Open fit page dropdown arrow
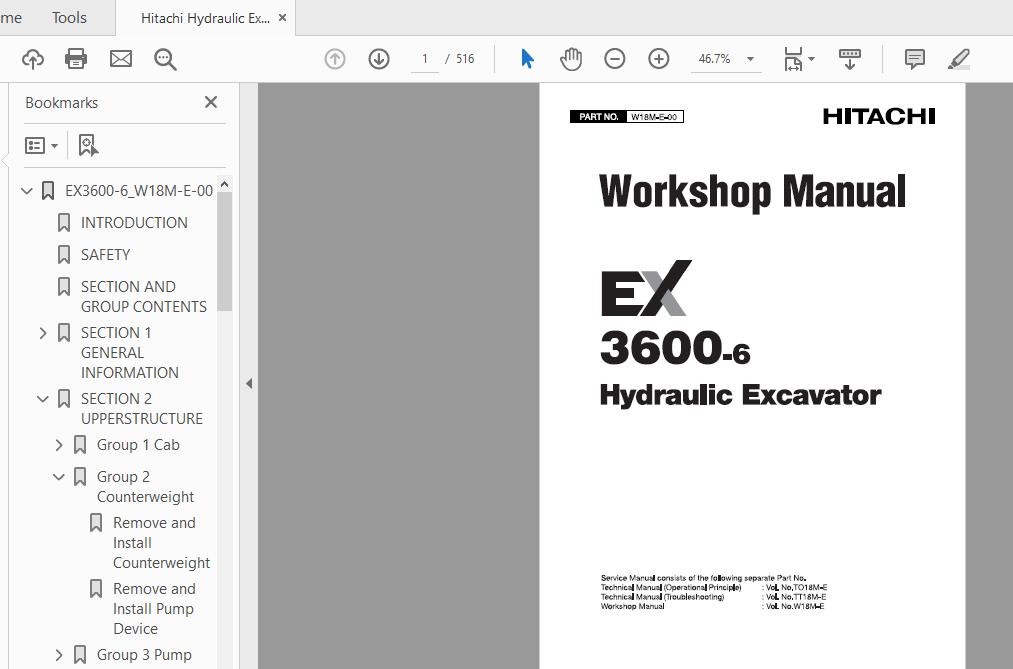This screenshot has width=1013, height=669. pos(811,59)
